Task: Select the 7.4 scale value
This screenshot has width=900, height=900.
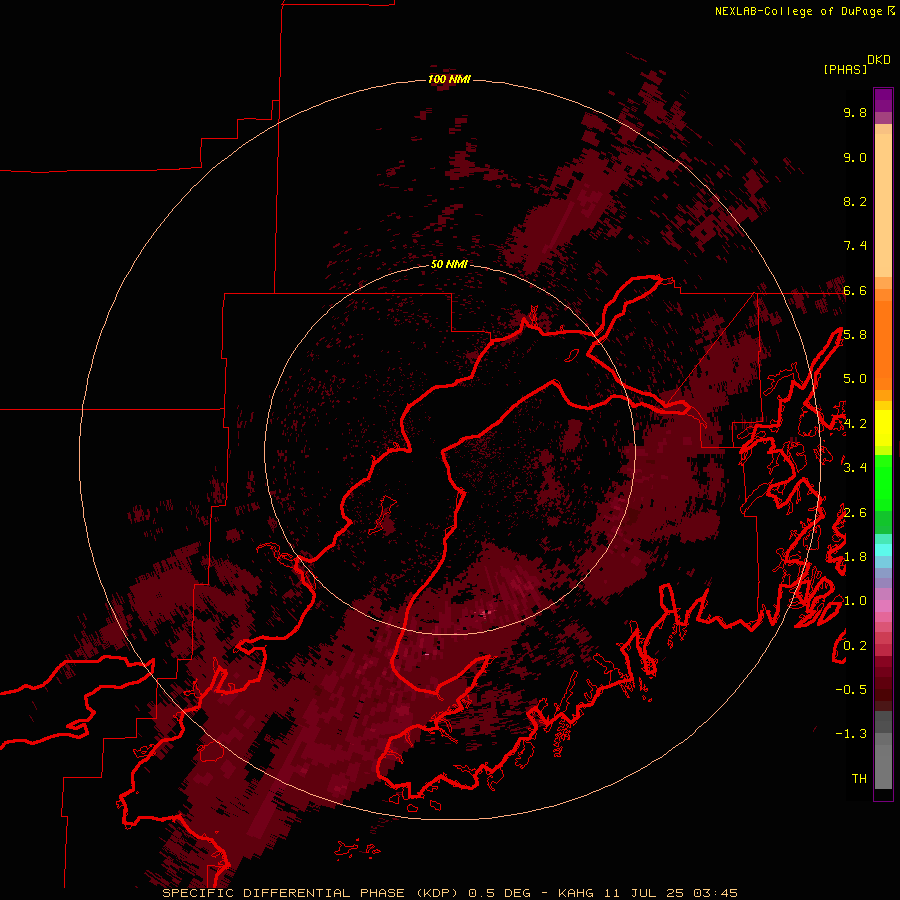Action: [855, 246]
